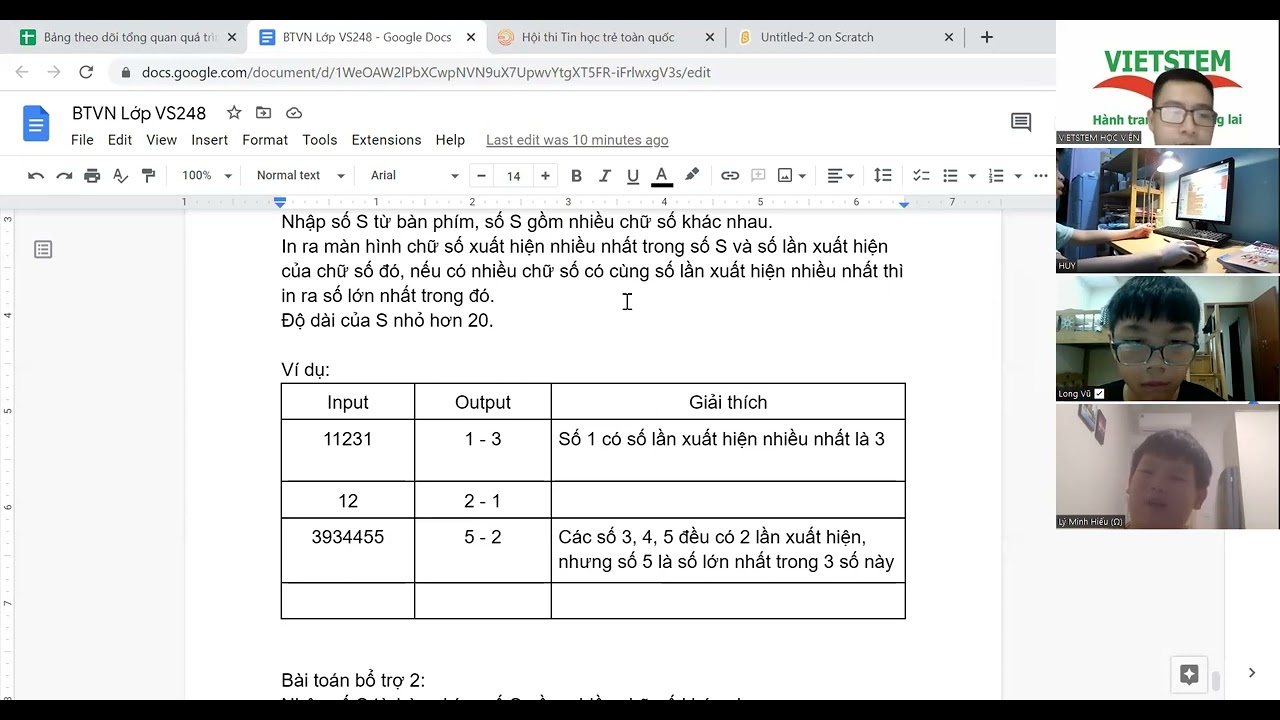Add a comment from the toolbar
Viewport: 1280px width, 720px height.
pyautogui.click(x=758, y=176)
